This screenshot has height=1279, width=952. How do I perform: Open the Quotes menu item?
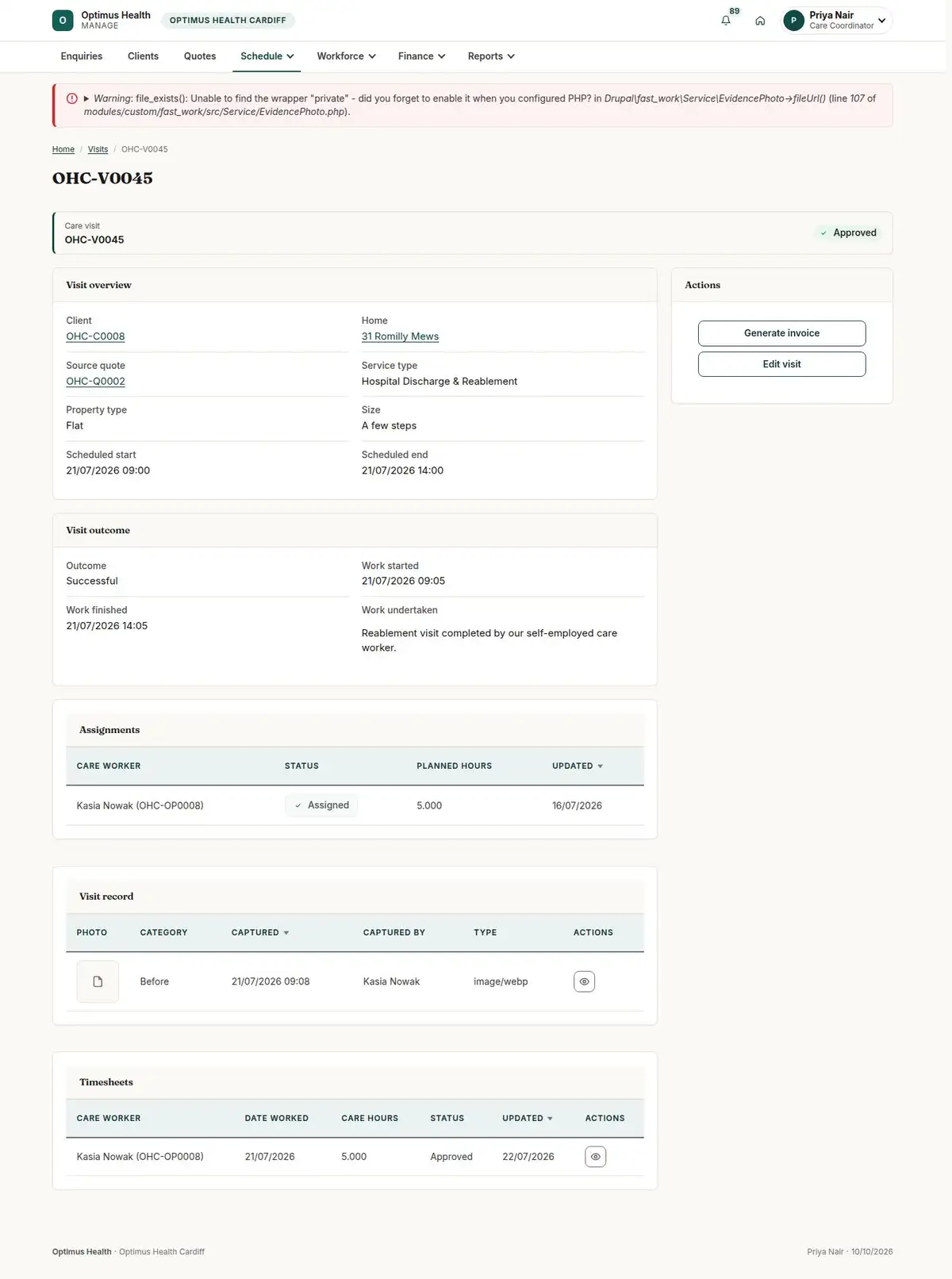click(x=200, y=56)
